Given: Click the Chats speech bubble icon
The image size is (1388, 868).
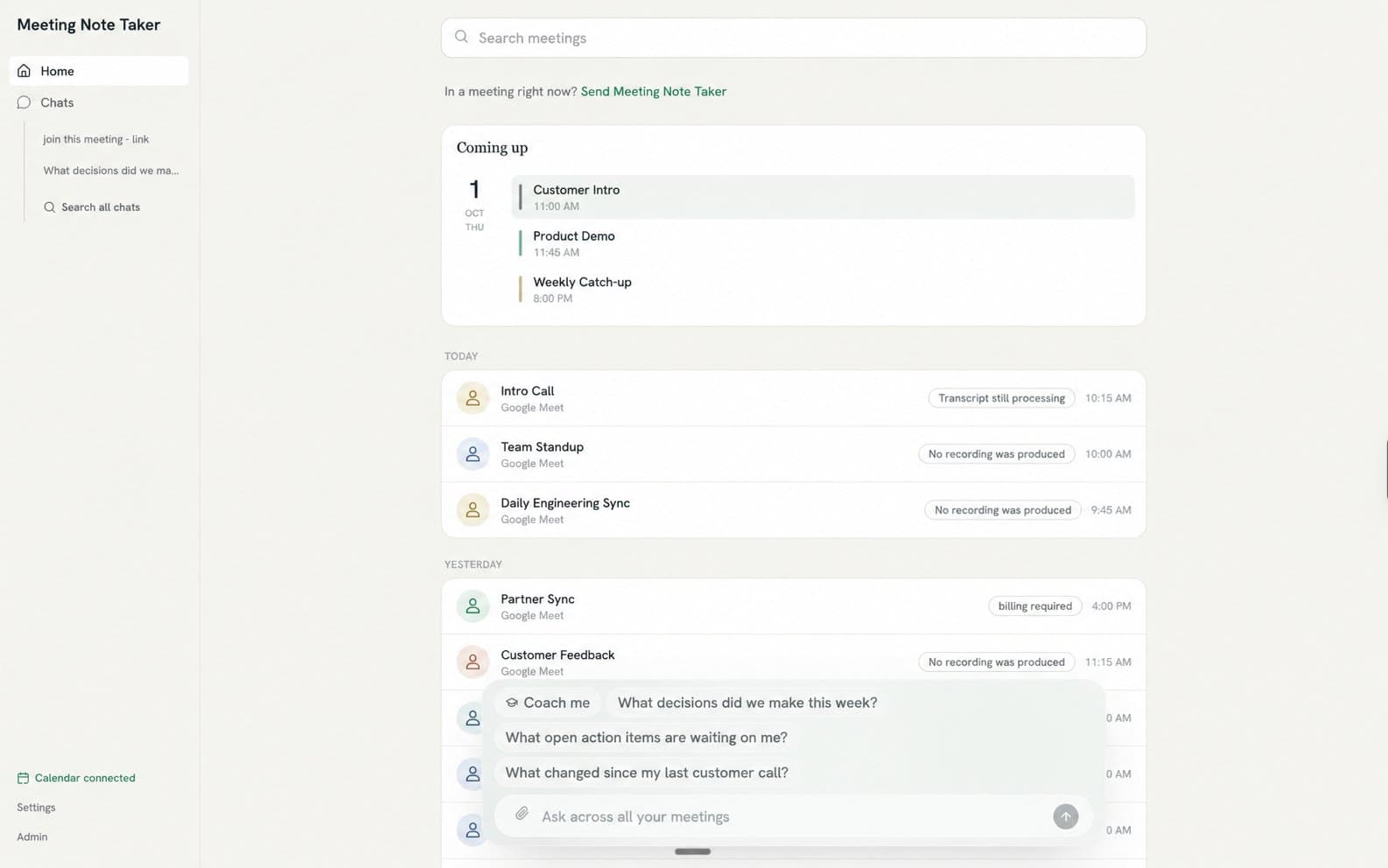Looking at the screenshot, I should pyautogui.click(x=24, y=102).
